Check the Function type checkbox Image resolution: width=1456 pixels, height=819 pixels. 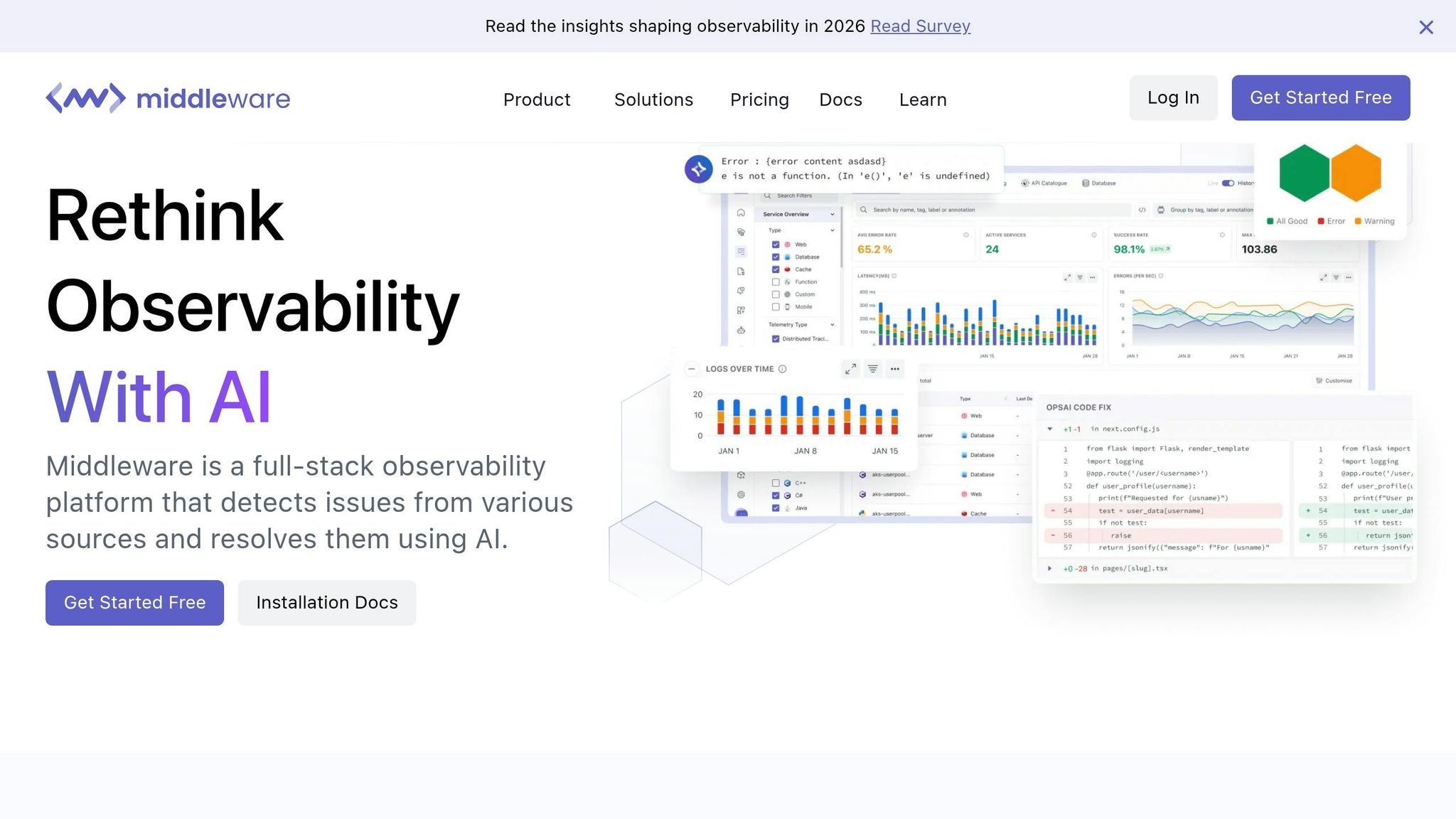(776, 282)
